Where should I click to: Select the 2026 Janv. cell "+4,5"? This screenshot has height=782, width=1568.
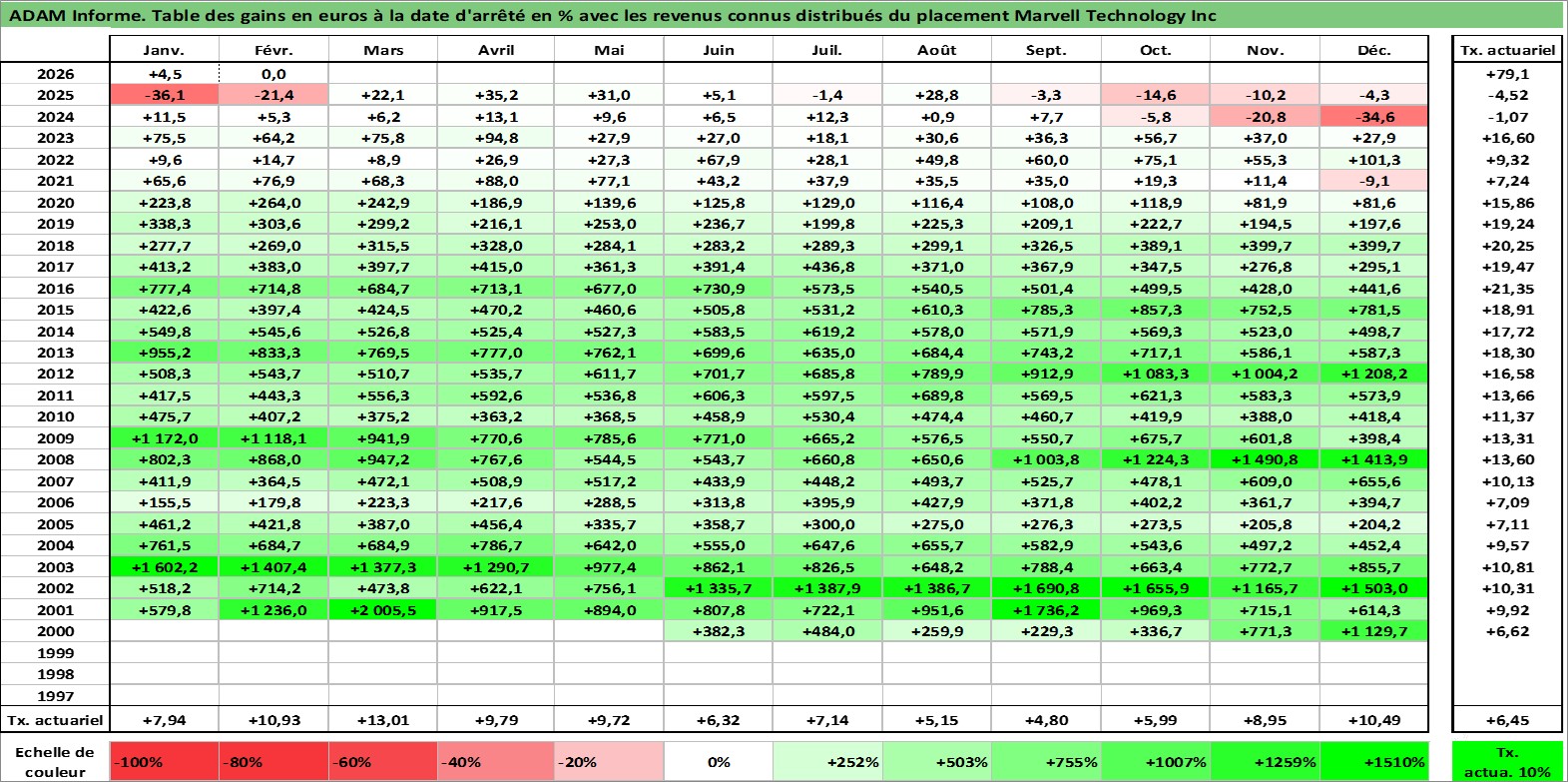click(x=164, y=74)
